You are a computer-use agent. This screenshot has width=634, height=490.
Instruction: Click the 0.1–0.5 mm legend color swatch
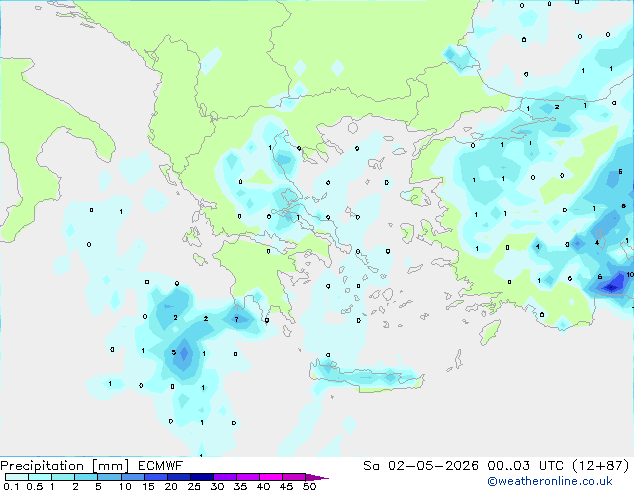(17, 477)
